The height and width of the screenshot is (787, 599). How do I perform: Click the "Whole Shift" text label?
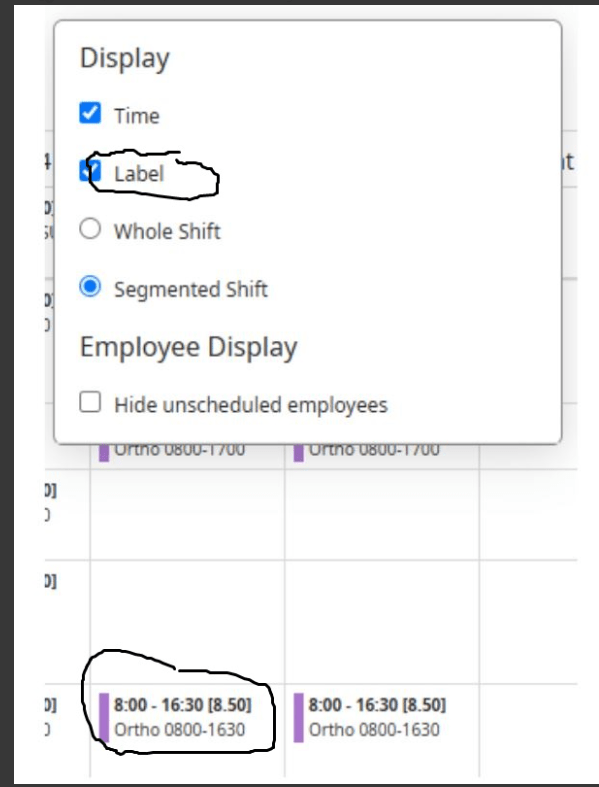coord(167,231)
